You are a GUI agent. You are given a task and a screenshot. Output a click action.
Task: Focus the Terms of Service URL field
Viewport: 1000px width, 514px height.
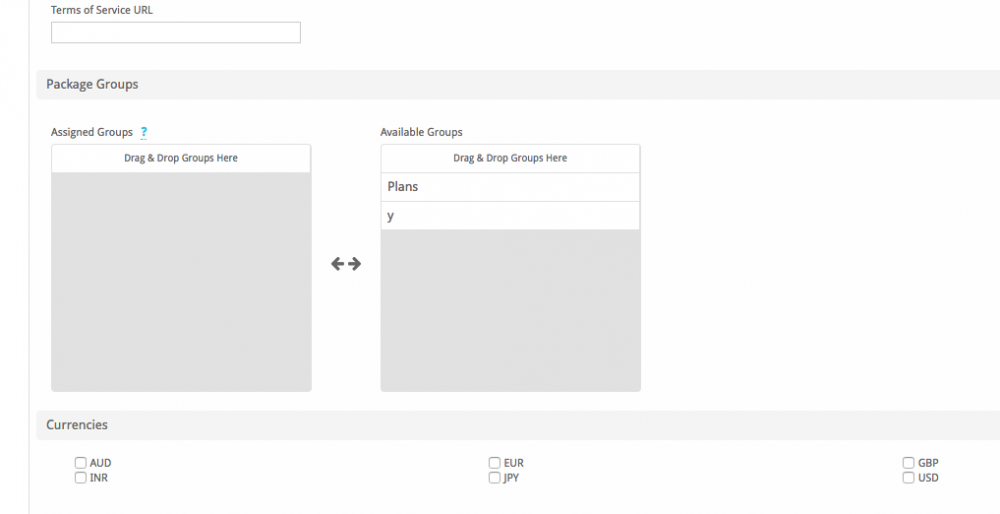point(175,33)
